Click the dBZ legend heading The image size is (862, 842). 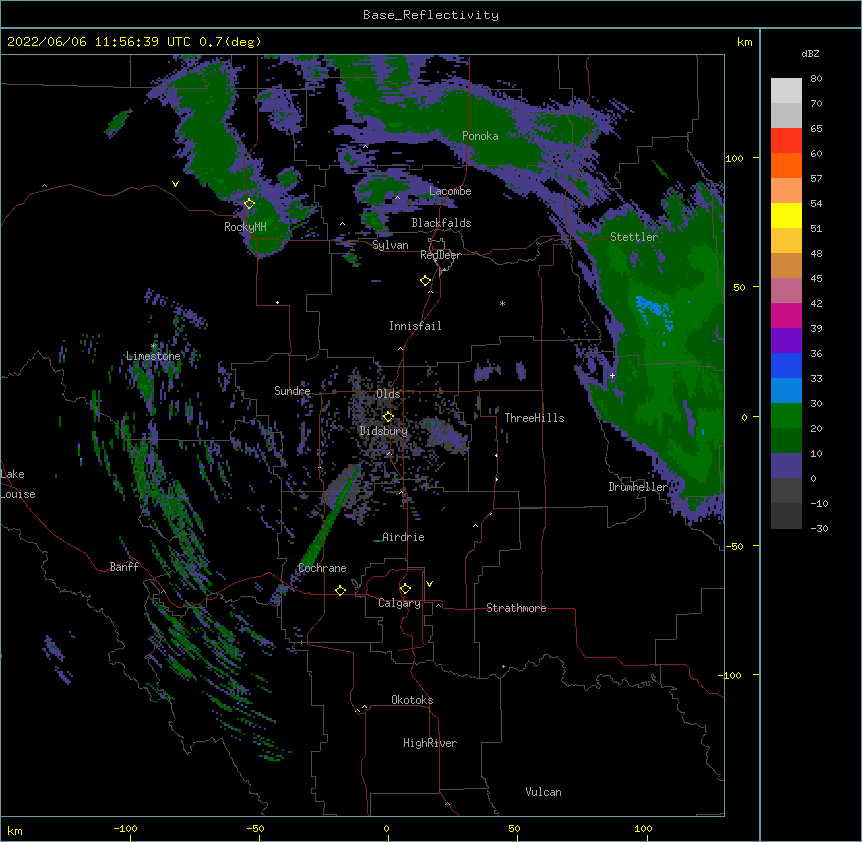(810, 53)
